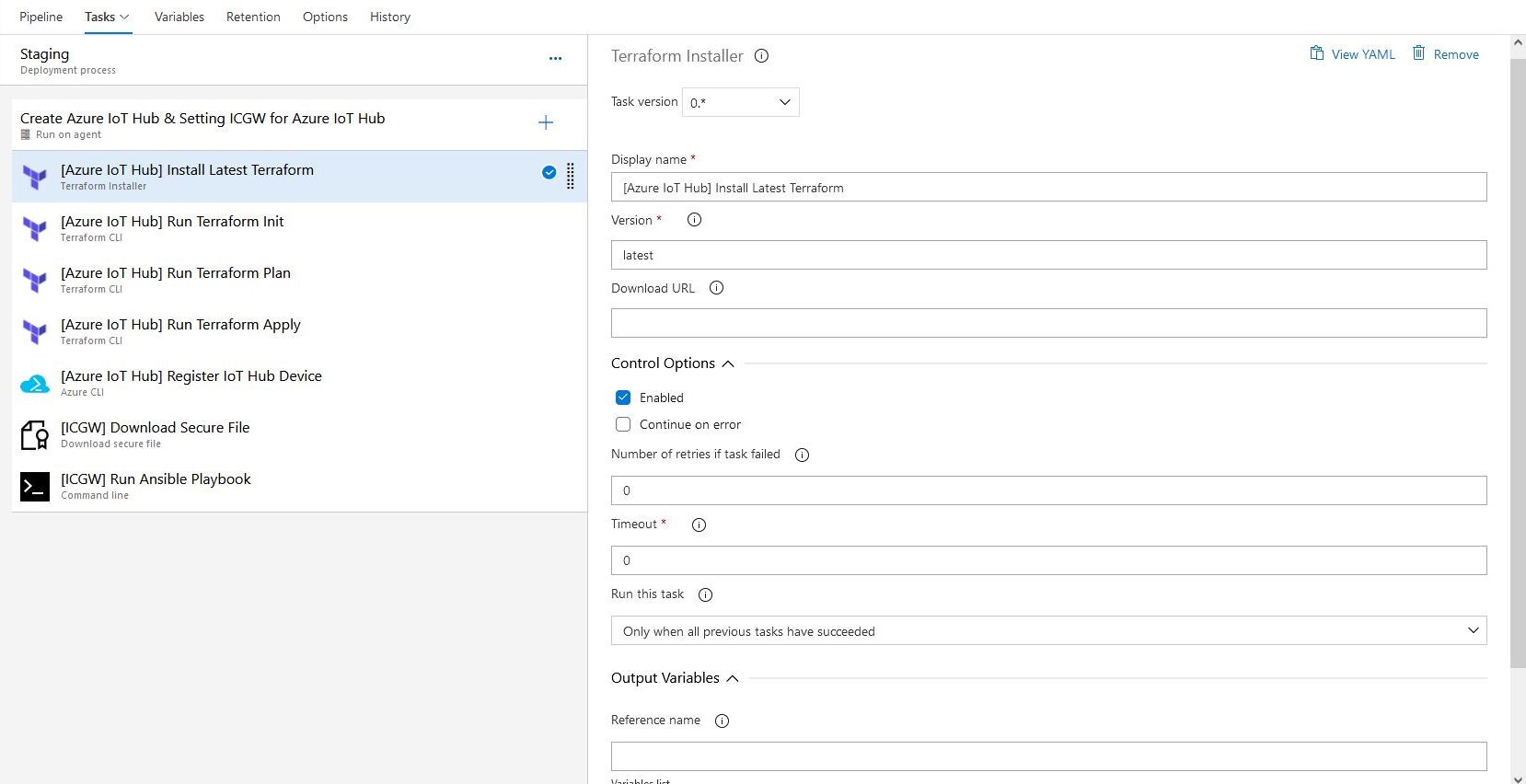1526x784 pixels.
Task: Click the info icon beside Terraform Installer title
Action: pyautogui.click(x=761, y=56)
